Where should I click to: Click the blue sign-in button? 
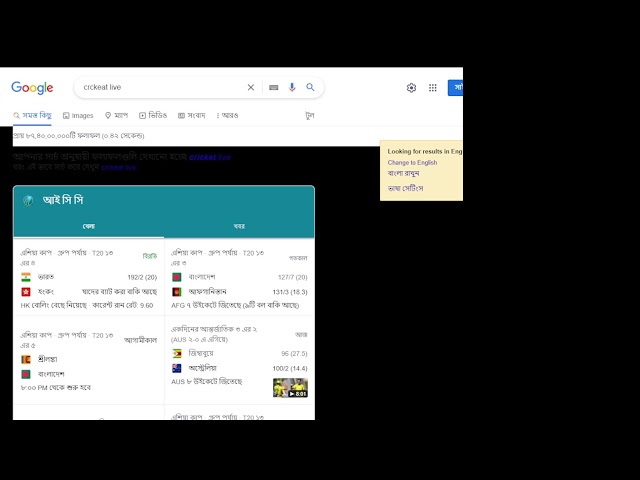pyautogui.click(x=455, y=88)
